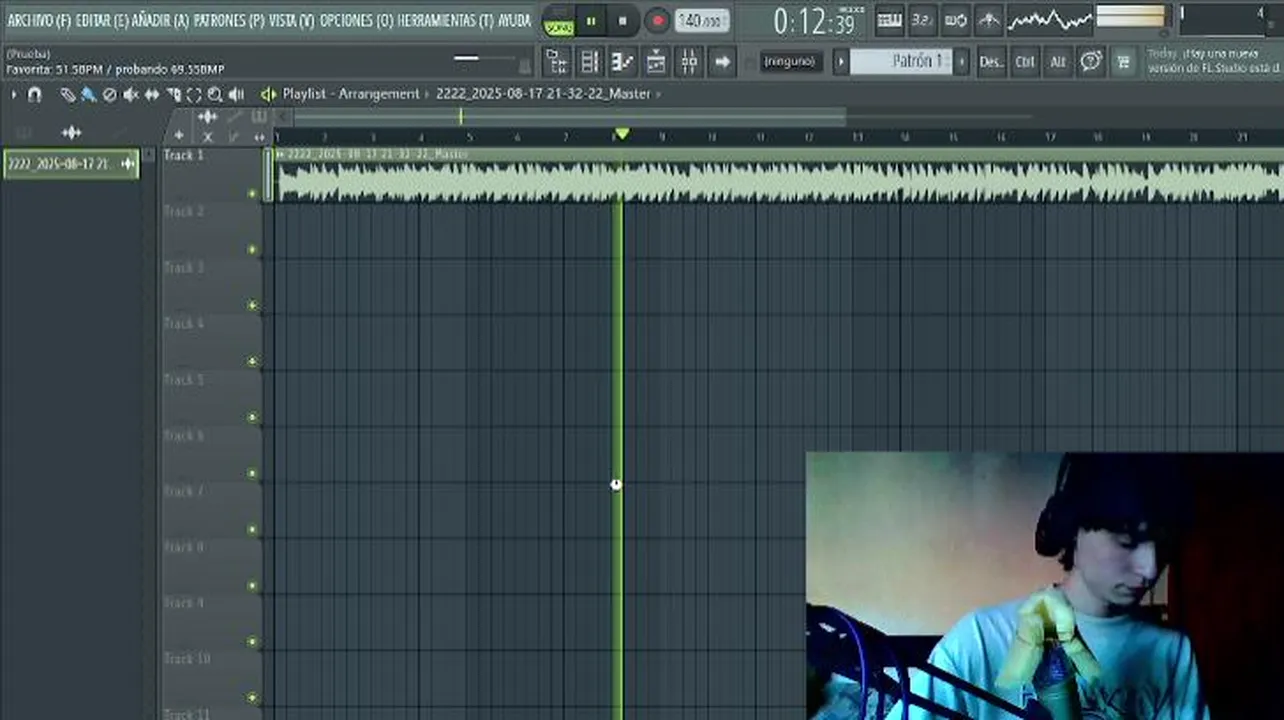The image size is (1284, 720).
Task: Toggle Song/Pattern mode button
Action: click(x=558, y=21)
